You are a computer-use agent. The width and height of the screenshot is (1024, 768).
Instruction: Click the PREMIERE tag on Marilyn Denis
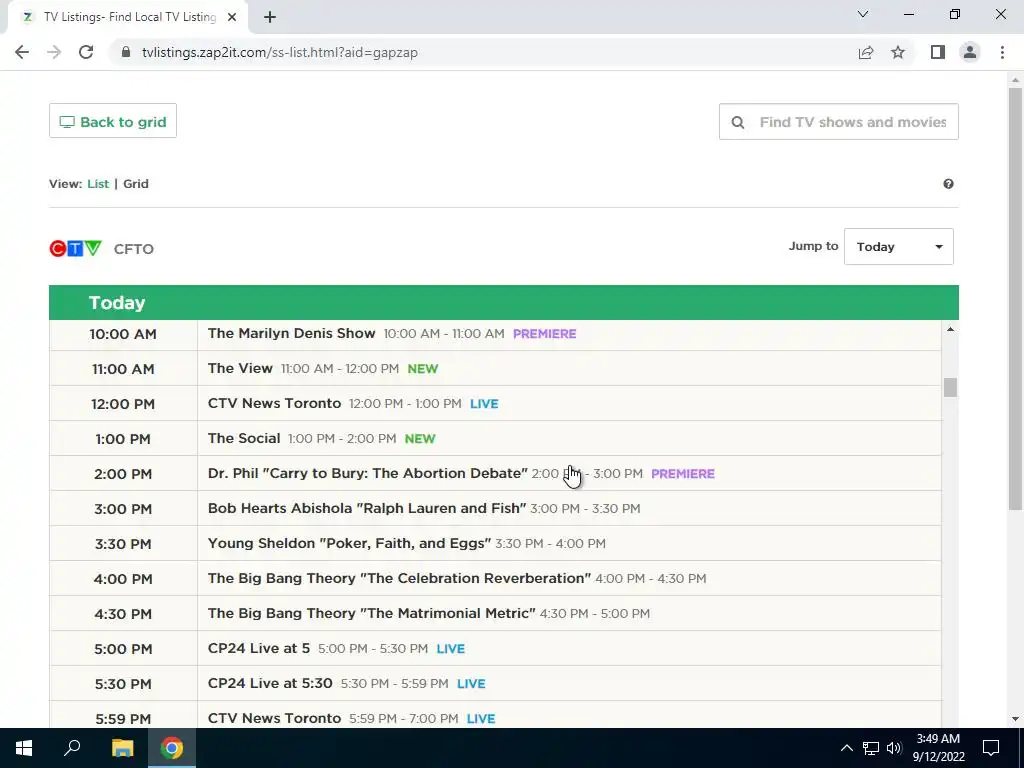545,334
